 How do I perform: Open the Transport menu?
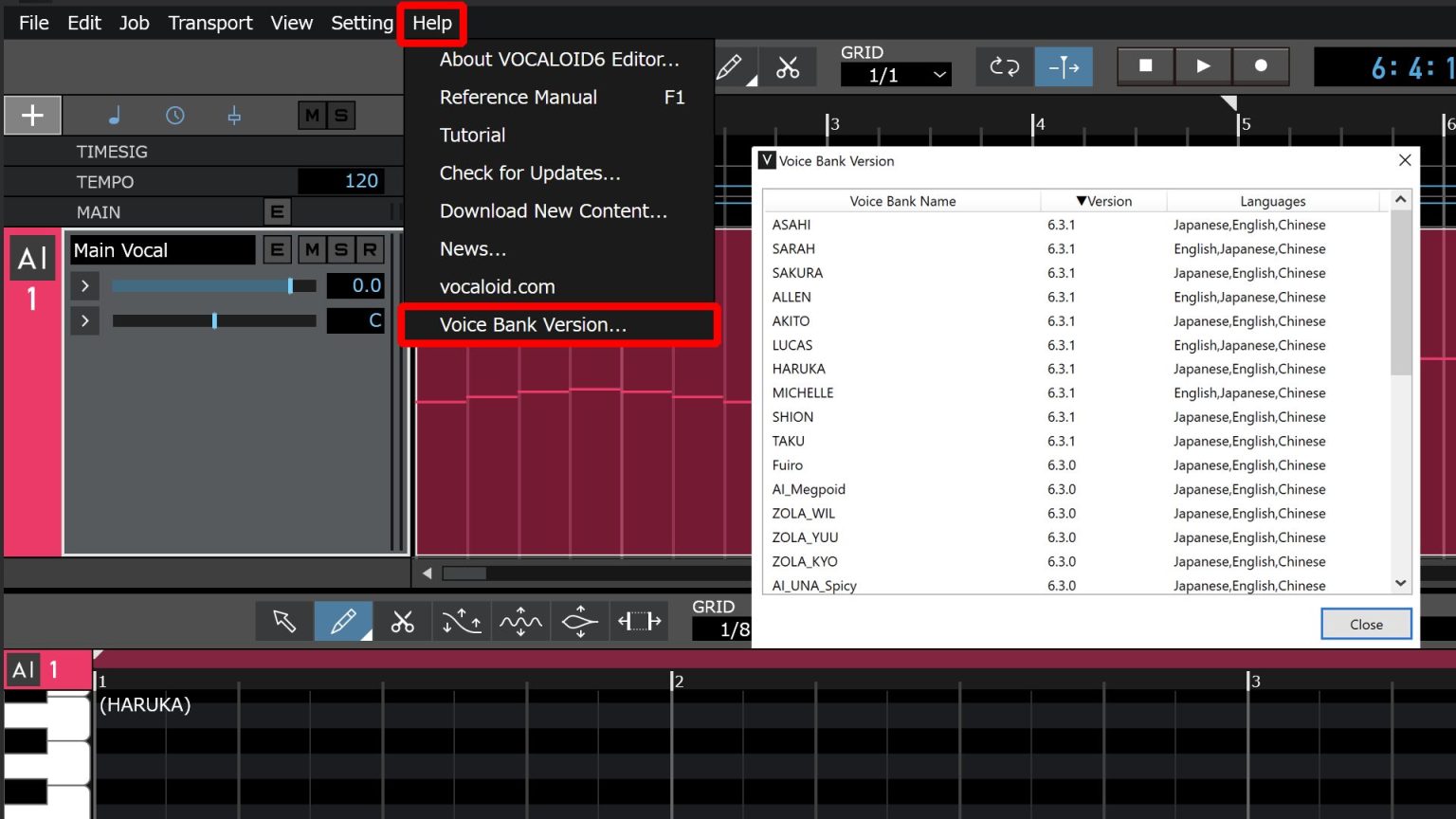click(x=209, y=23)
